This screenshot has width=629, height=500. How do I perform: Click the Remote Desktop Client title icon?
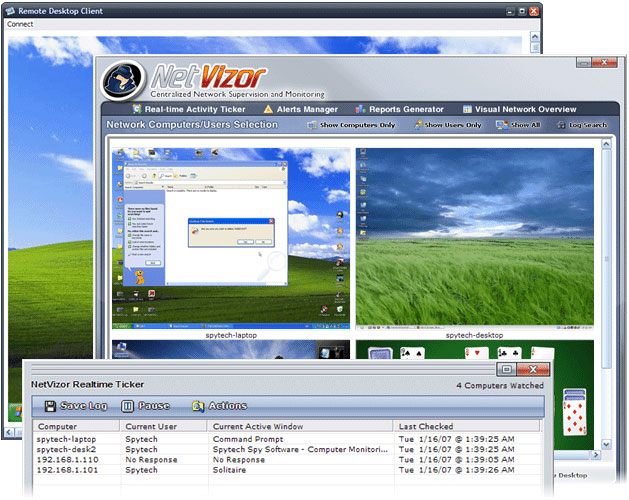10,11
